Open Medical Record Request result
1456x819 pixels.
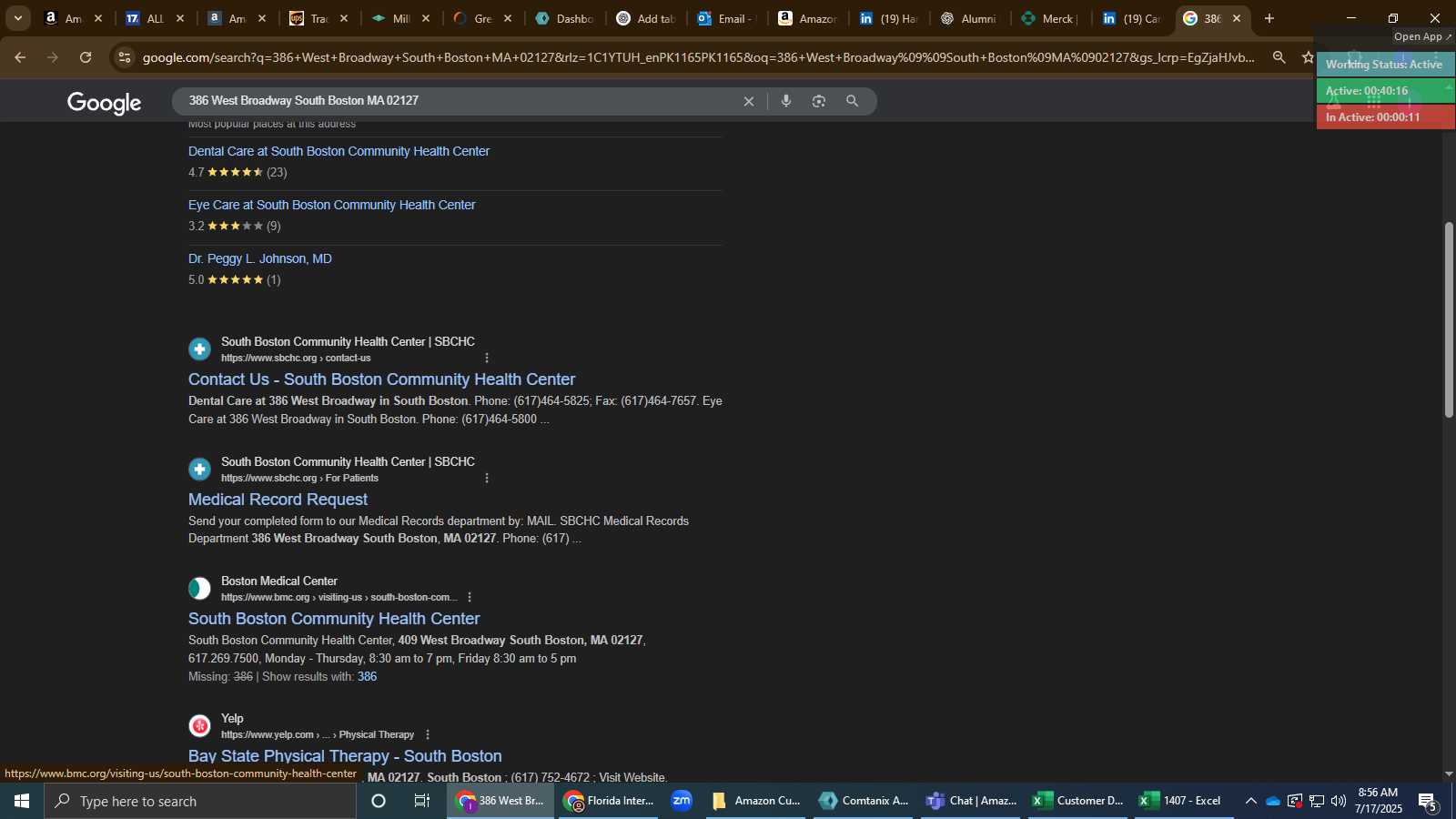pyautogui.click(x=278, y=500)
